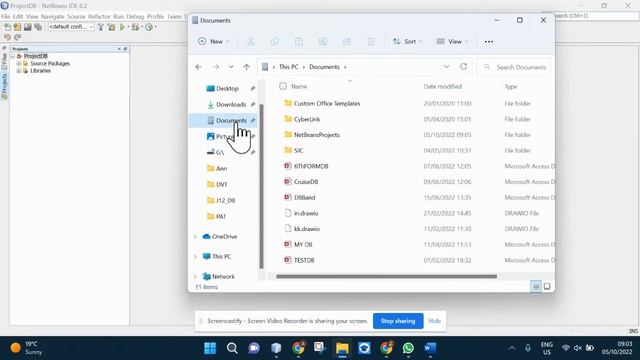Open WhatsApp from the taskbar

pos(408,348)
